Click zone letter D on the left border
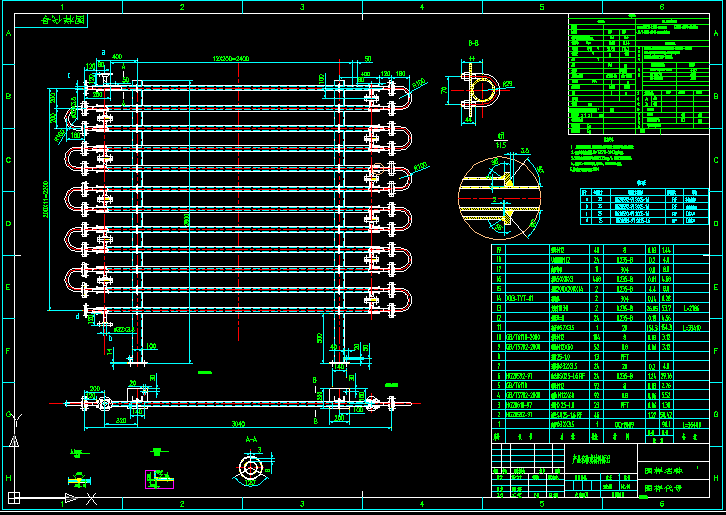 pyautogui.click(x=8, y=224)
